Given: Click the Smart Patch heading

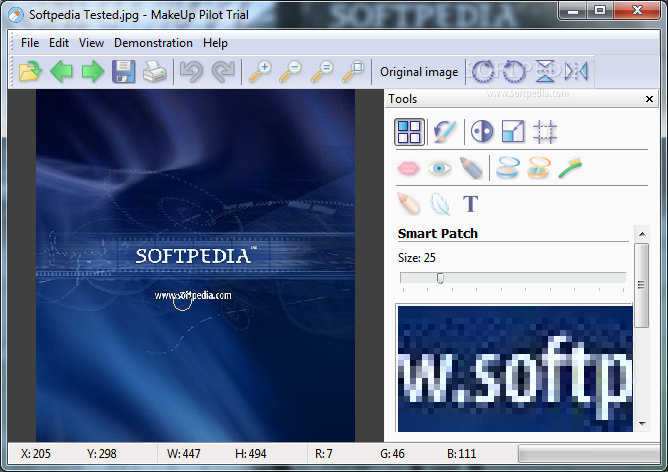Looking at the screenshot, I should [438, 234].
